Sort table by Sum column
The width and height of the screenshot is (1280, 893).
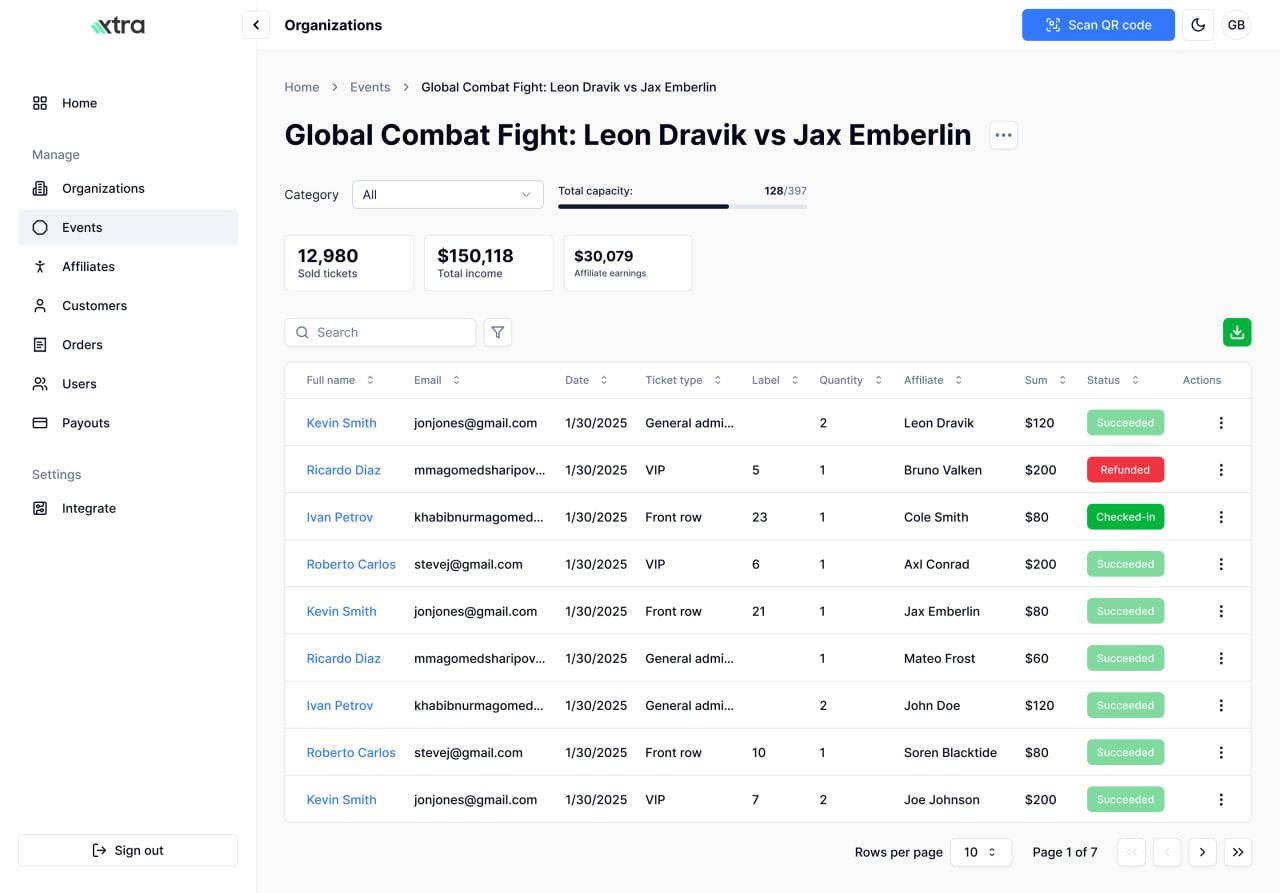[x=1045, y=380]
